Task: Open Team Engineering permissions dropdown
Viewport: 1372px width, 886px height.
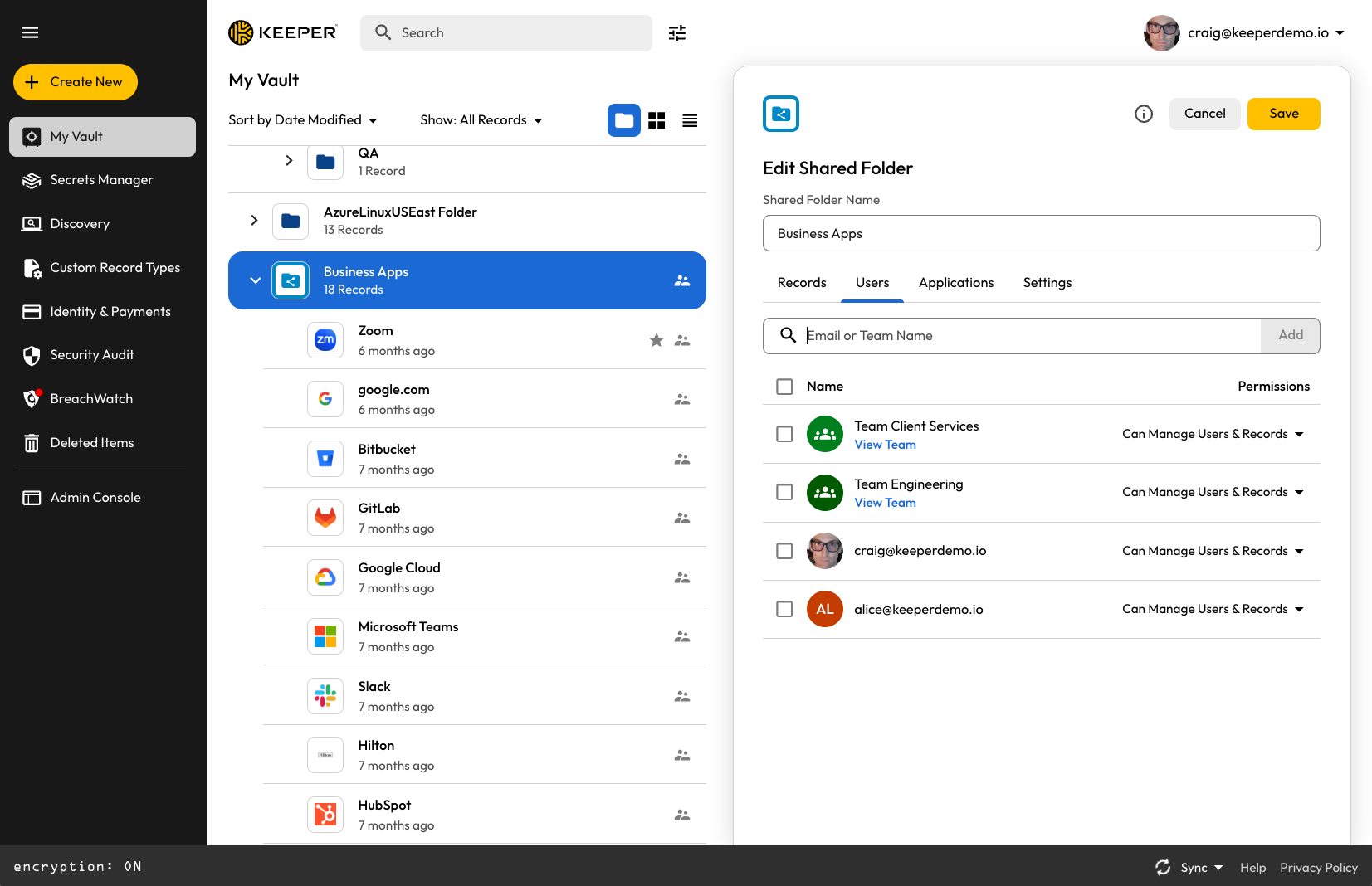Action: click(1213, 493)
